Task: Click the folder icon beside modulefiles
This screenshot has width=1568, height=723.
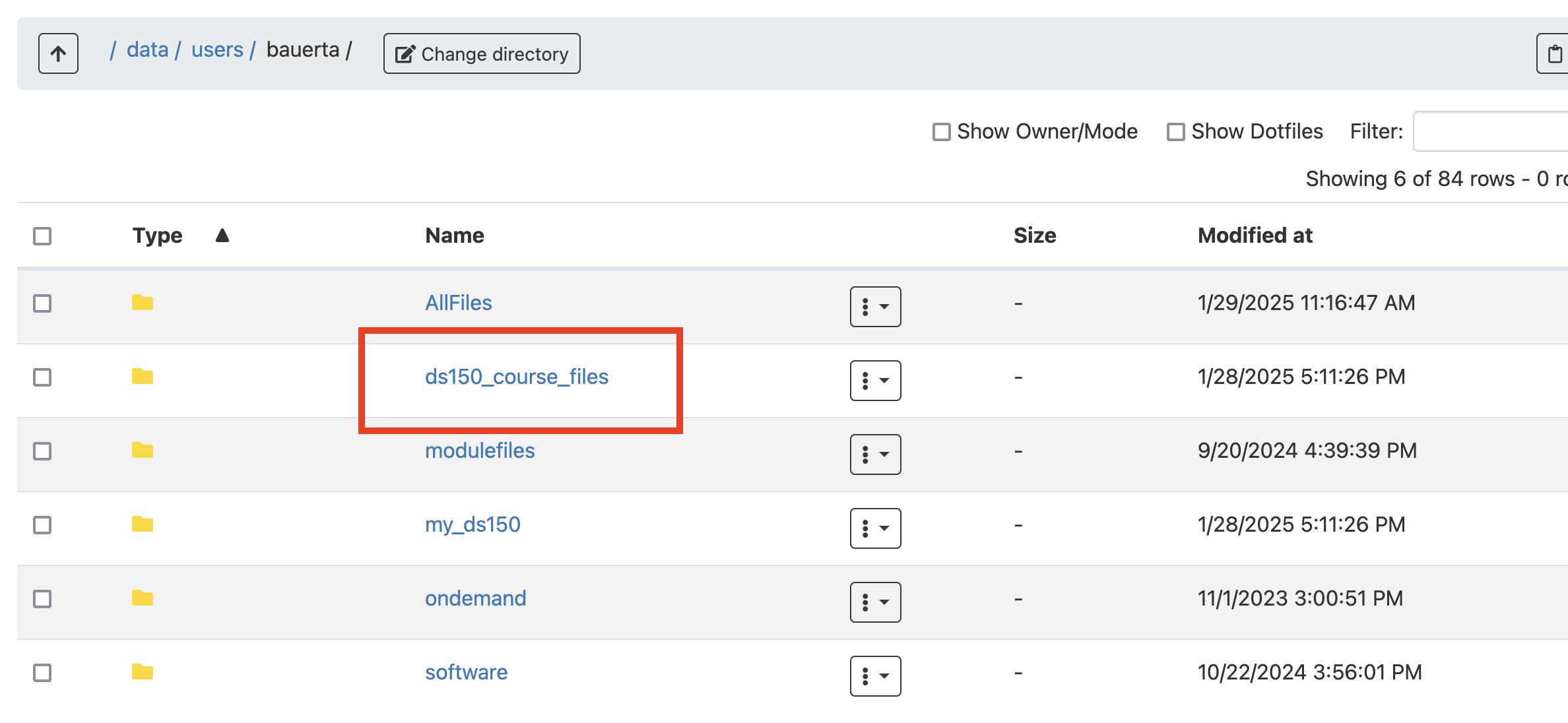Action: [x=143, y=451]
